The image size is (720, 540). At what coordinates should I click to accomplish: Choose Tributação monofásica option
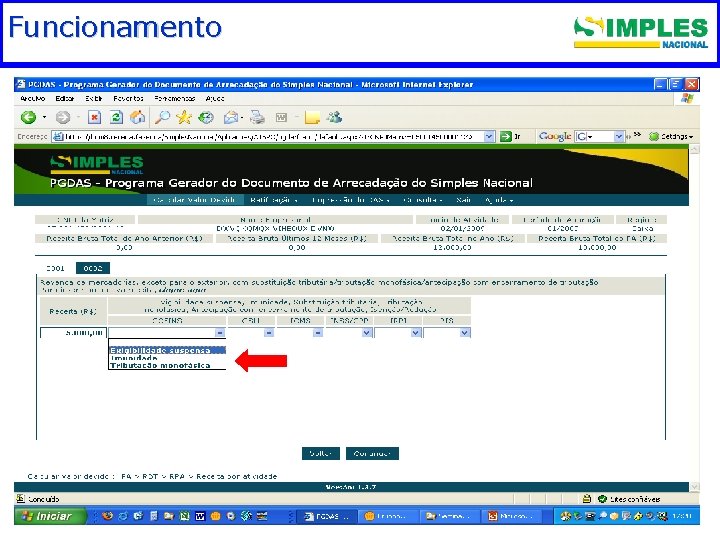coord(167,366)
